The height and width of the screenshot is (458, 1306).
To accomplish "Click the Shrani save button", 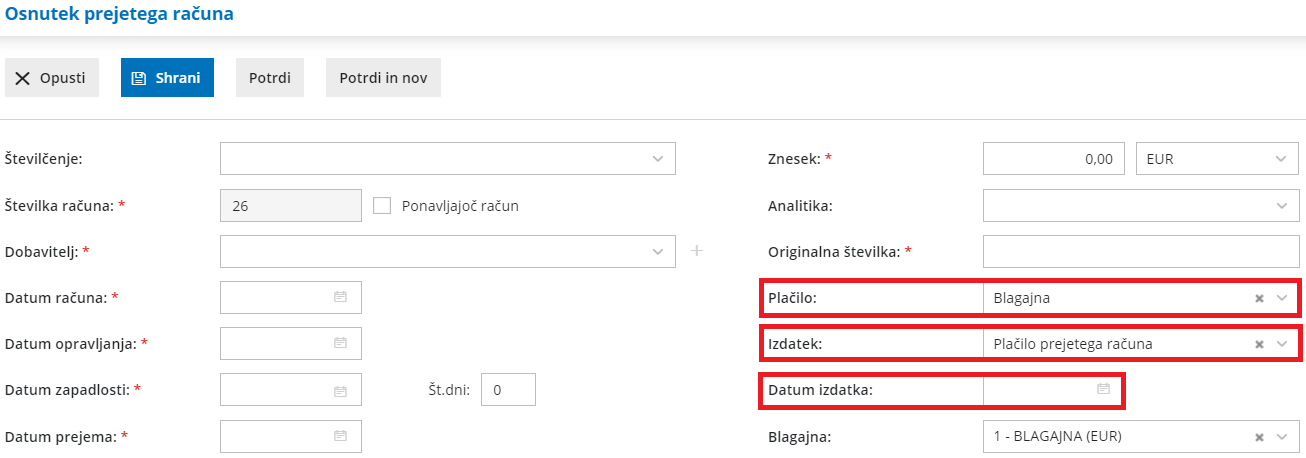I will click(167, 78).
